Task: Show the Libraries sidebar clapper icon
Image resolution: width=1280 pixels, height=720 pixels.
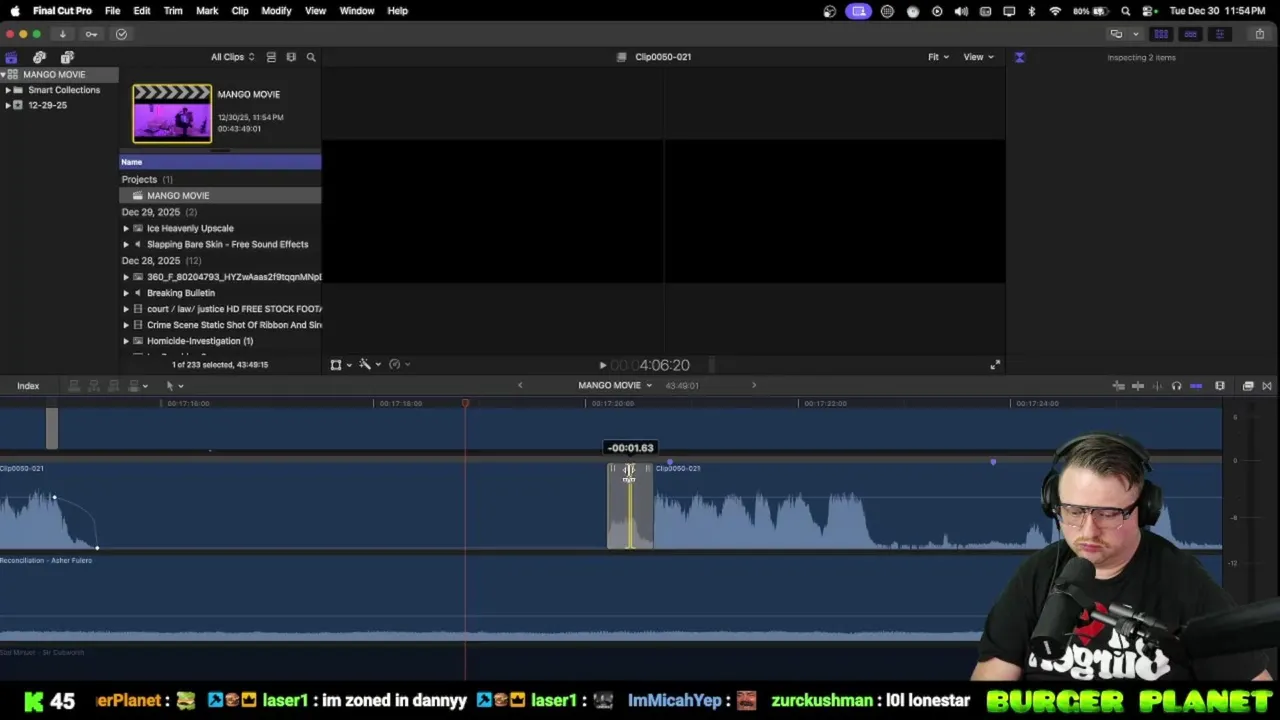Action: (11, 57)
